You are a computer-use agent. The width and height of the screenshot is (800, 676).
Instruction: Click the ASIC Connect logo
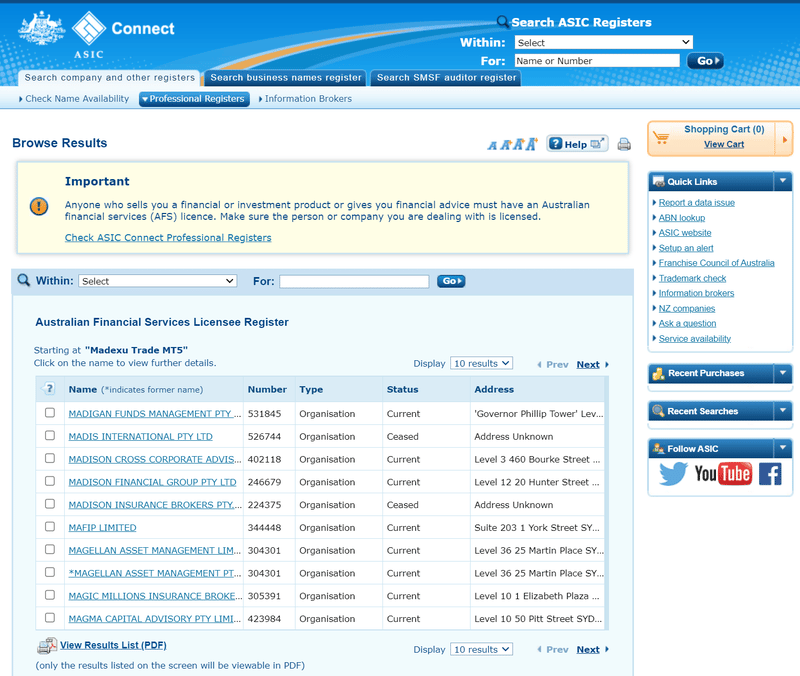(x=96, y=35)
